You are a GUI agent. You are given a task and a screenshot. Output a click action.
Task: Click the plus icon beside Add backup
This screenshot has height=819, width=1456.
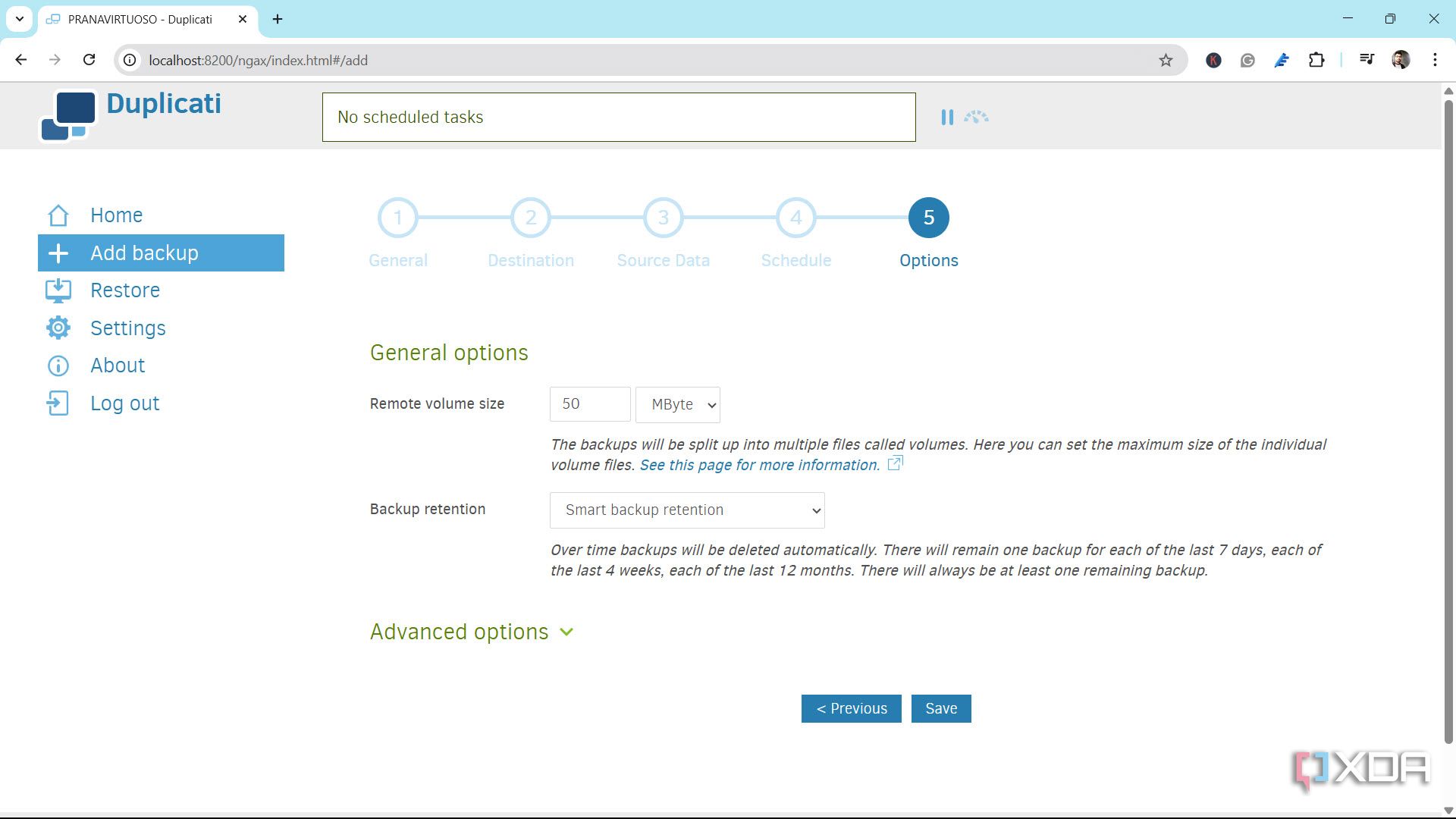(x=58, y=253)
